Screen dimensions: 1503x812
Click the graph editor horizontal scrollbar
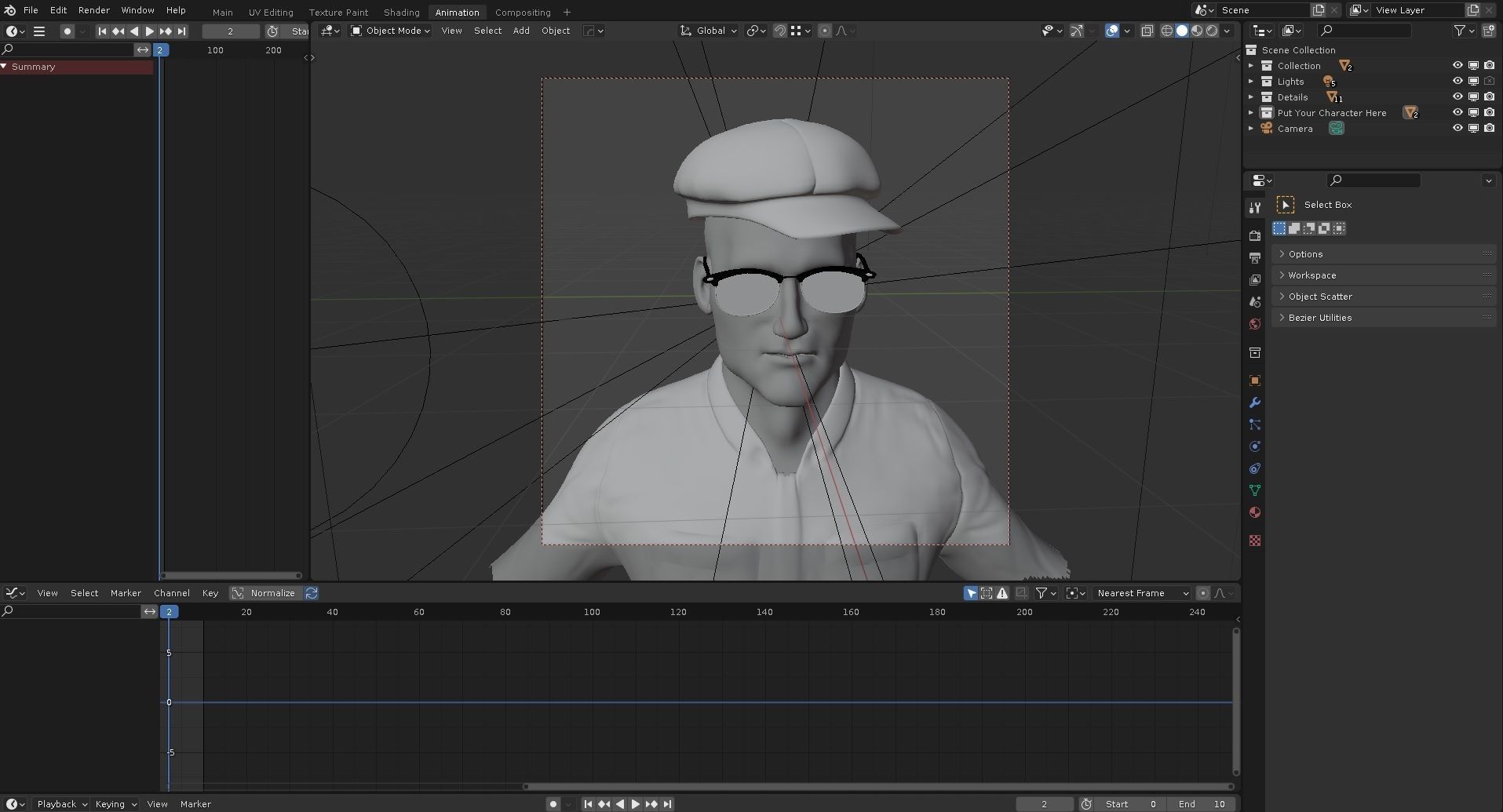click(878, 786)
